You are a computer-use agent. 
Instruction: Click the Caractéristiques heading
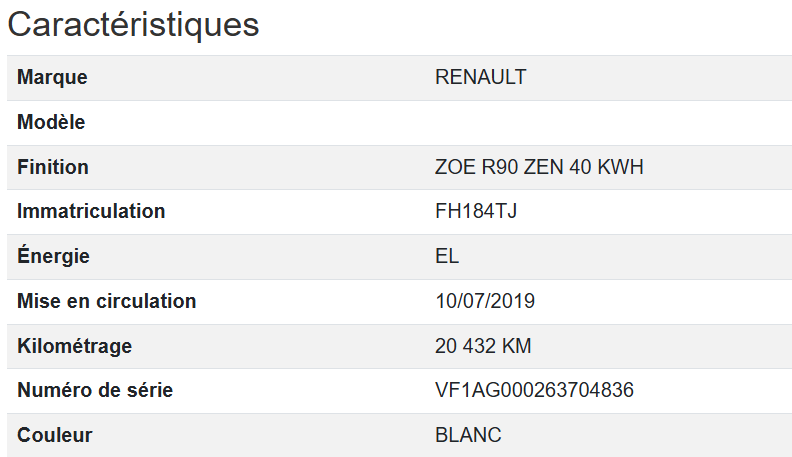(133, 25)
